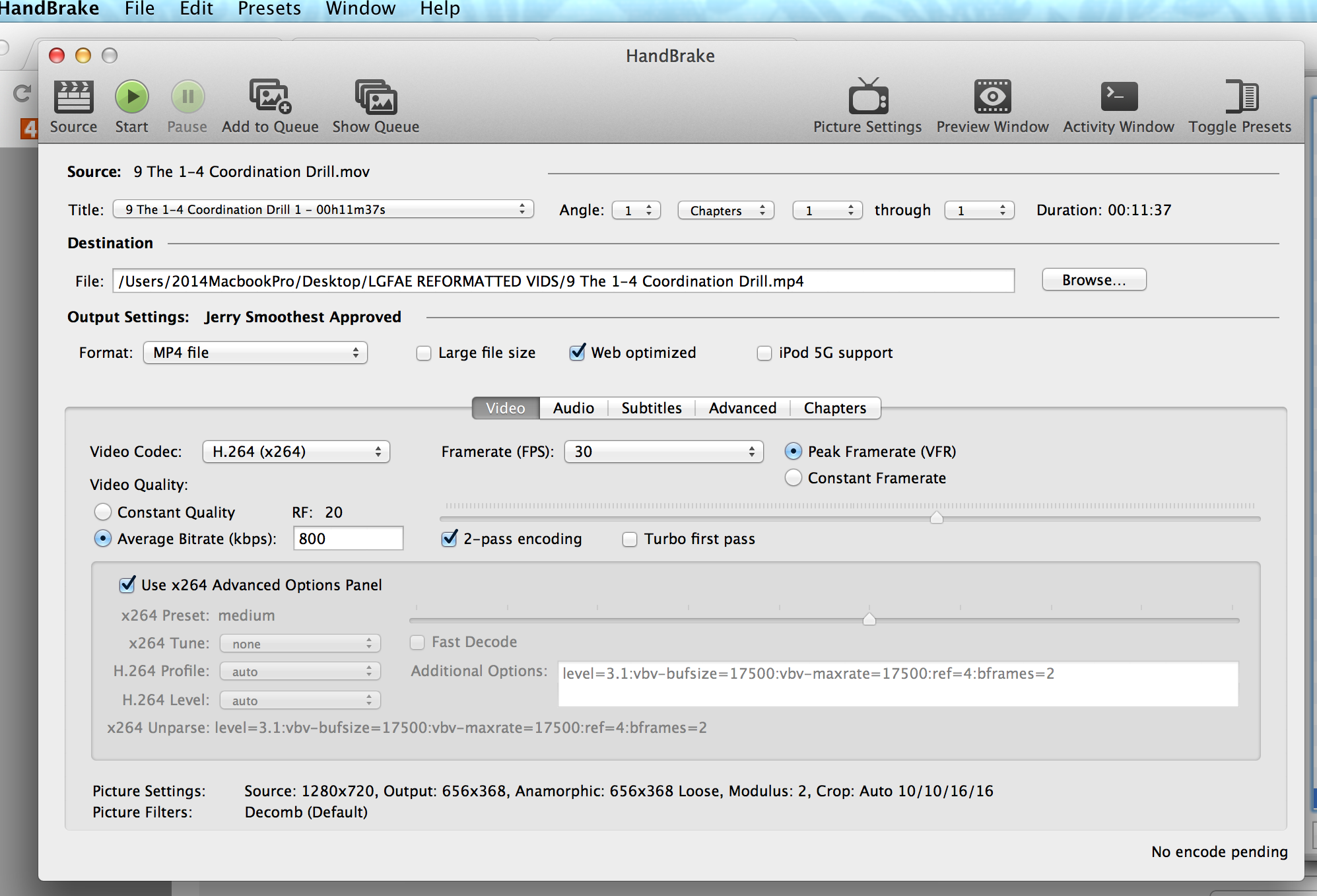Open the ending chapter dropdown after 'through'
The width and height of the screenshot is (1317, 896).
(980, 210)
